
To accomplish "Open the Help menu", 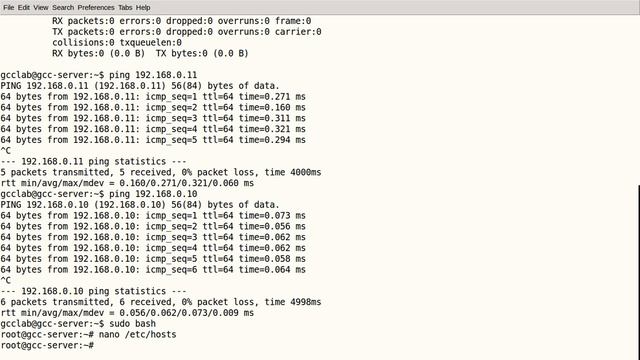I will (x=143, y=7).
